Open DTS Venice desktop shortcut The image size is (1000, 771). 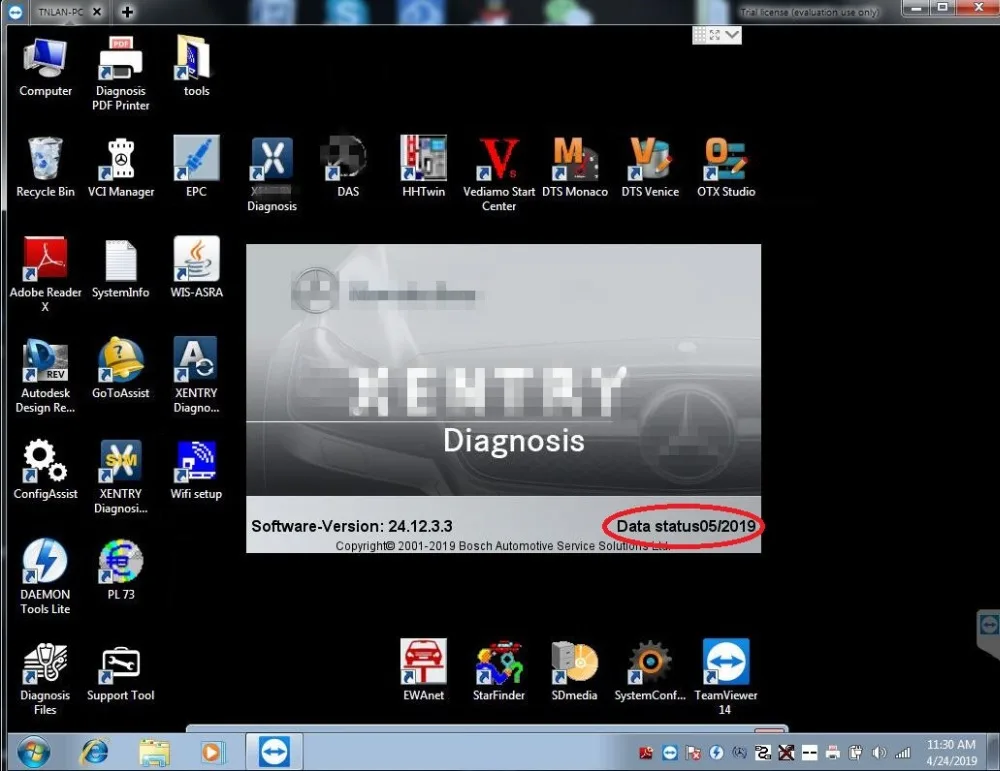tap(650, 167)
